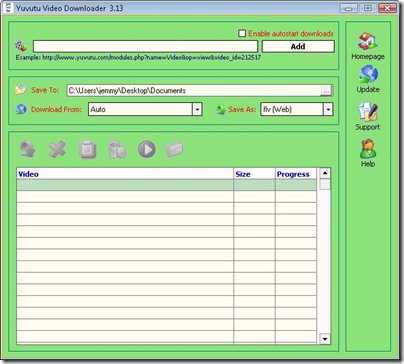
Task: Click the grayed download arrow toolbar icon
Action: pos(27,149)
